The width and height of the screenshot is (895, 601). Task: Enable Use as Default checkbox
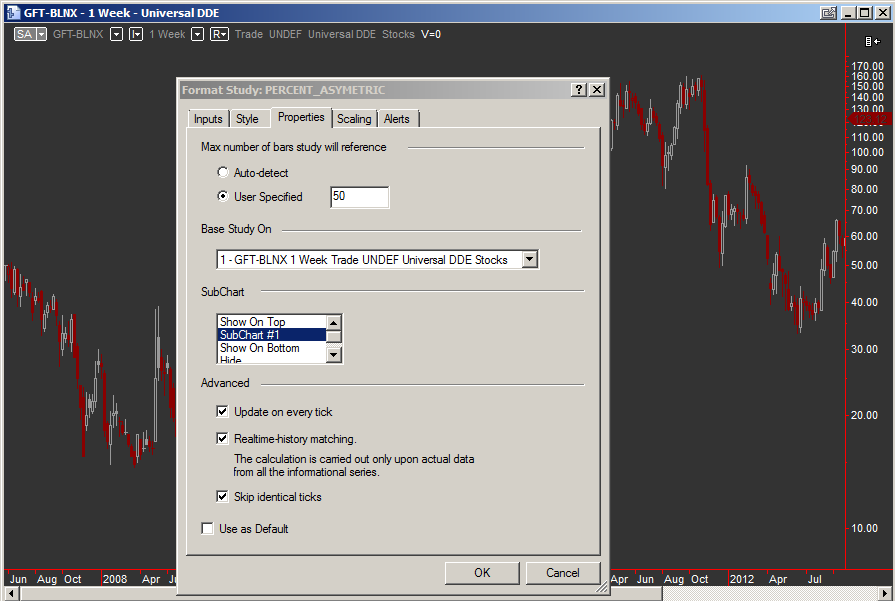[208, 529]
